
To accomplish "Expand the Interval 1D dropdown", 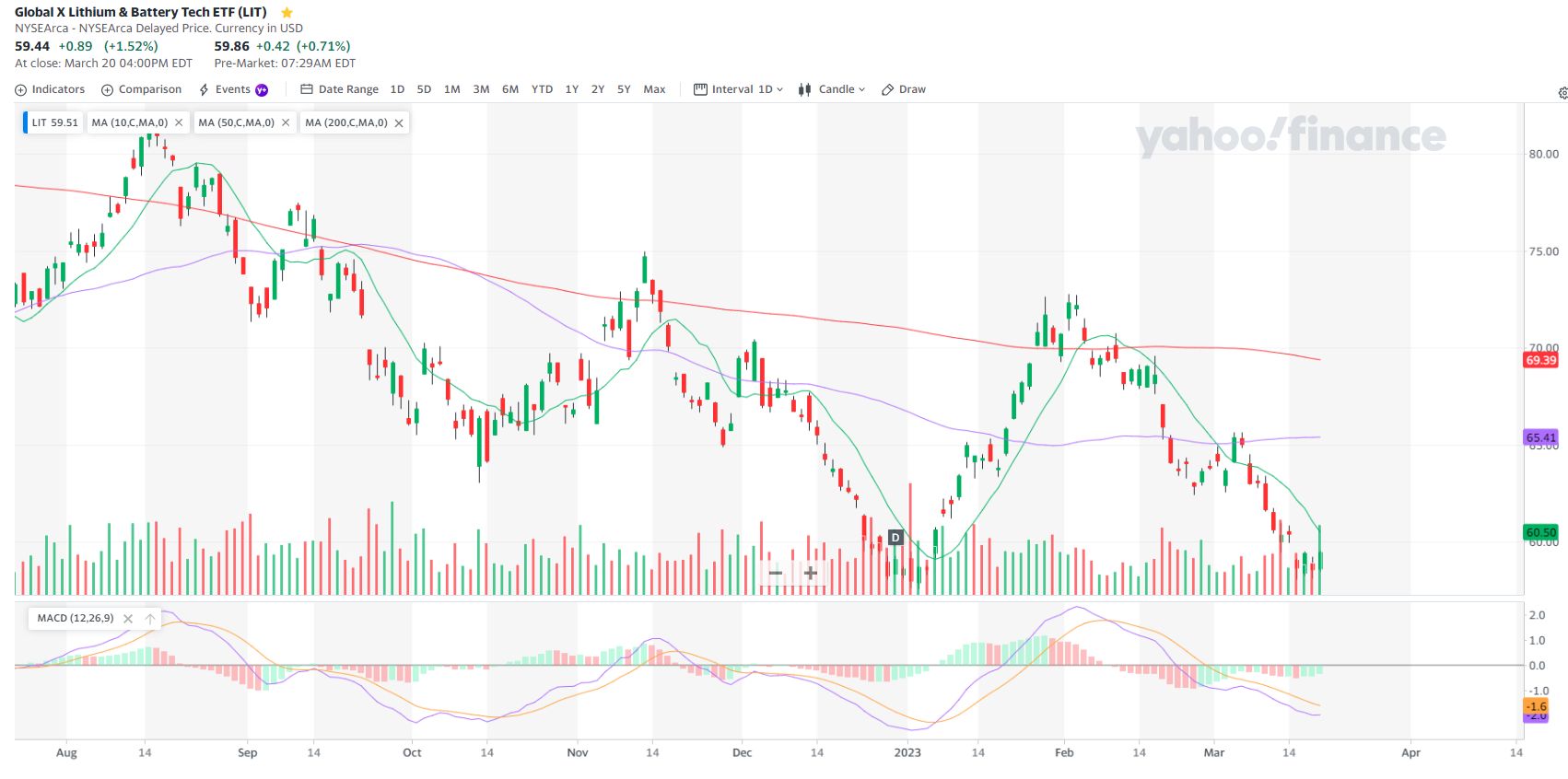I will [738, 89].
